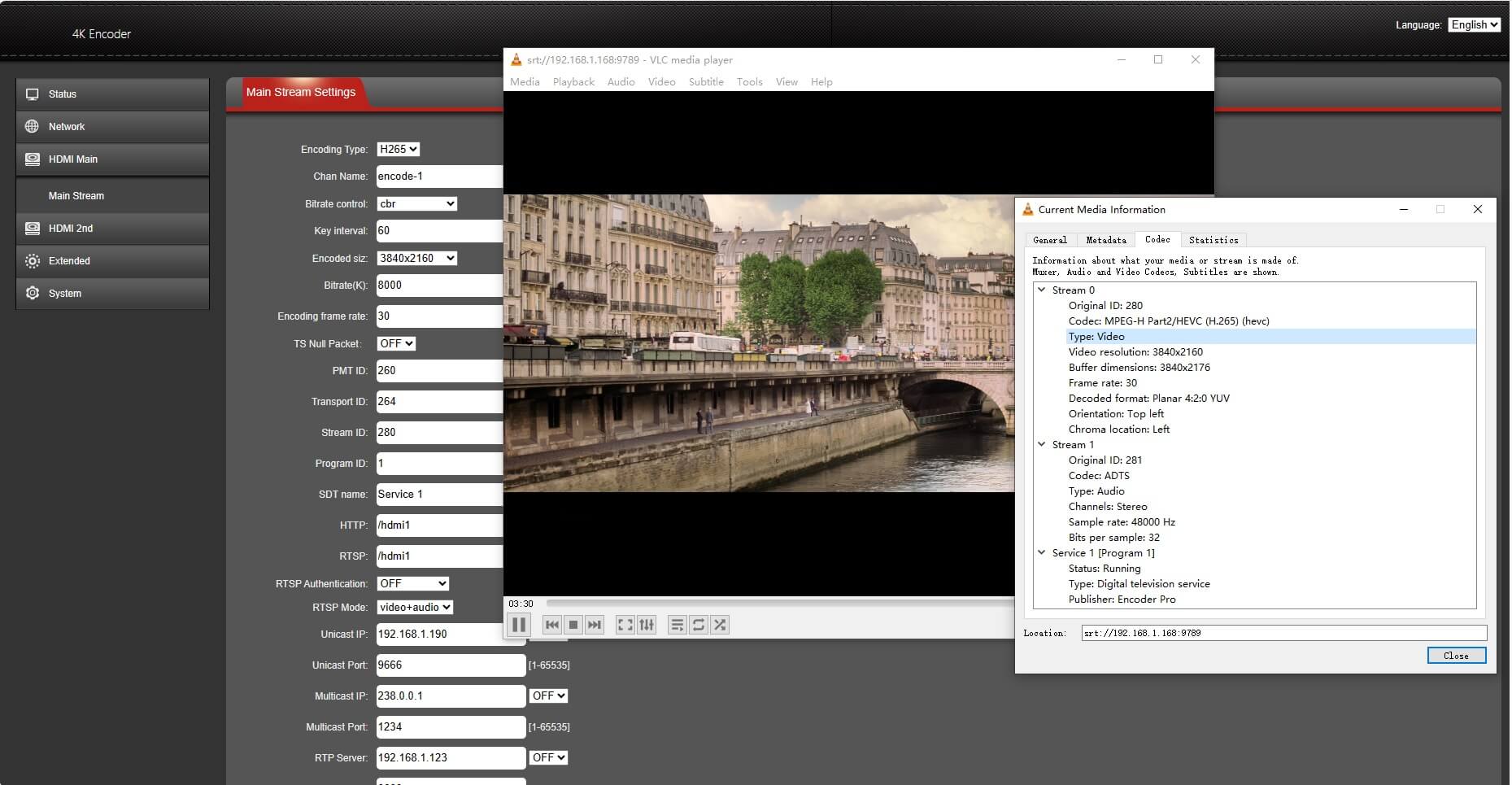This screenshot has width=1512, height=785.
Task: Click Close in Media Information dialog
Action: point(1456,656)
